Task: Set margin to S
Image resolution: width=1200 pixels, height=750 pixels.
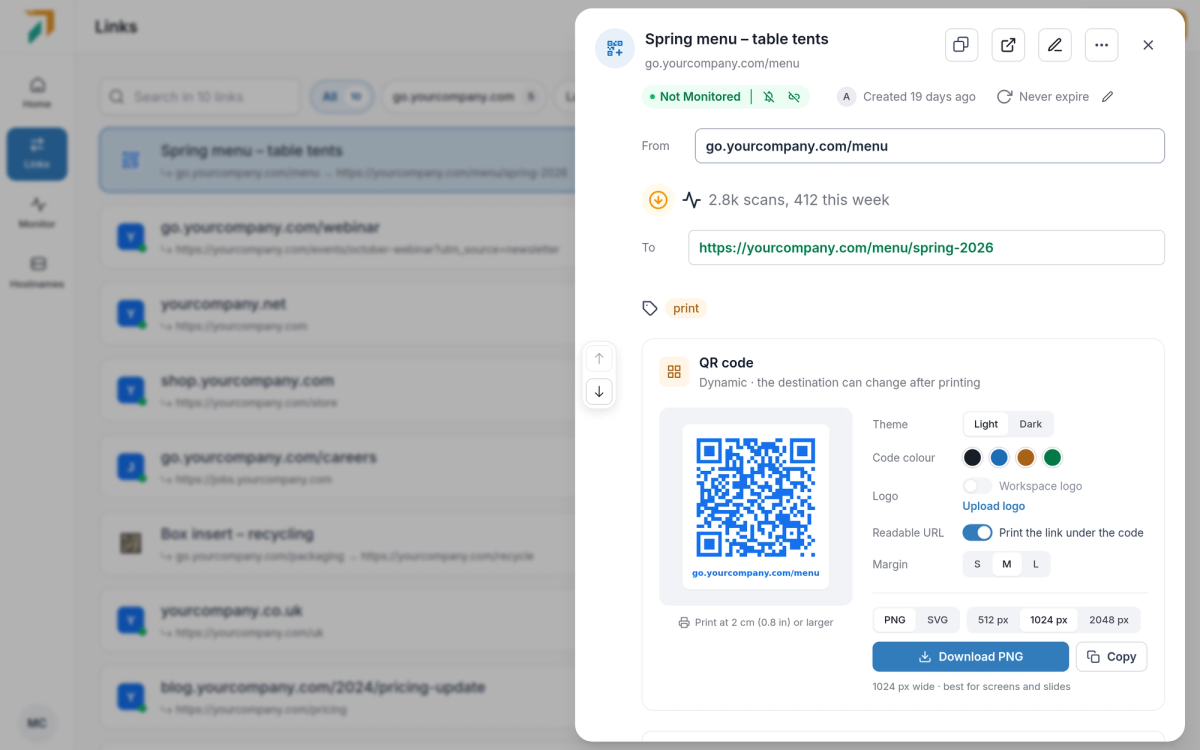Action: coord(977,564)
